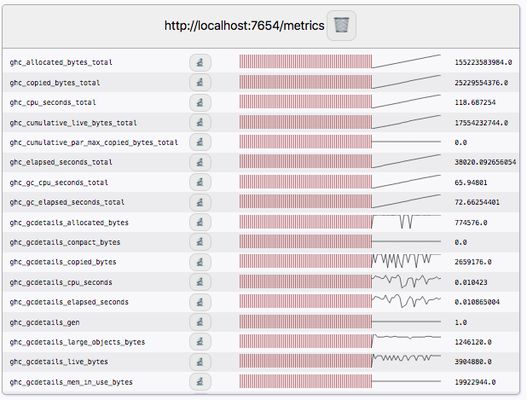Delete the localhost:7654 metrics endpoint via trash icon

point(341,26)
